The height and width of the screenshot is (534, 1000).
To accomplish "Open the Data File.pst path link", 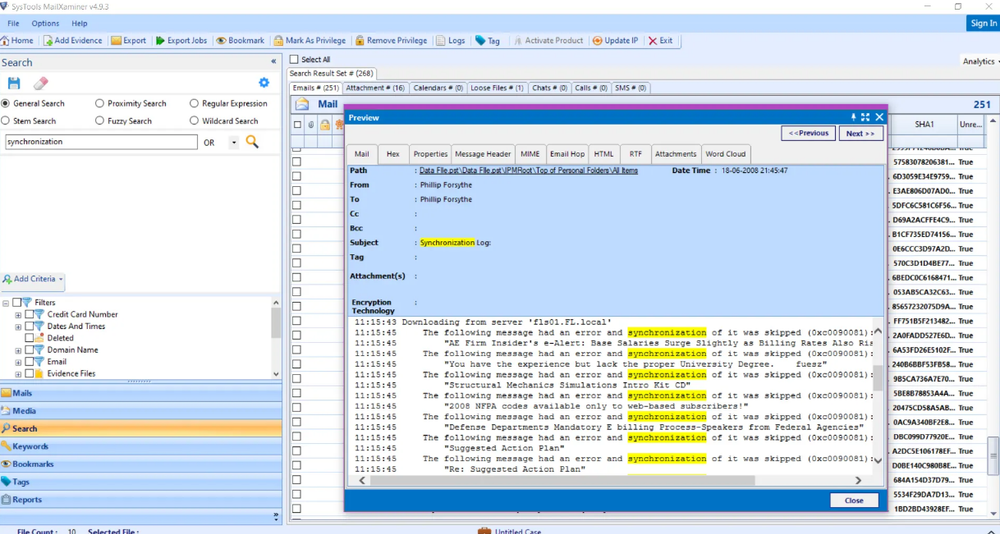I will pyautogui.click(x=528, y=170).
